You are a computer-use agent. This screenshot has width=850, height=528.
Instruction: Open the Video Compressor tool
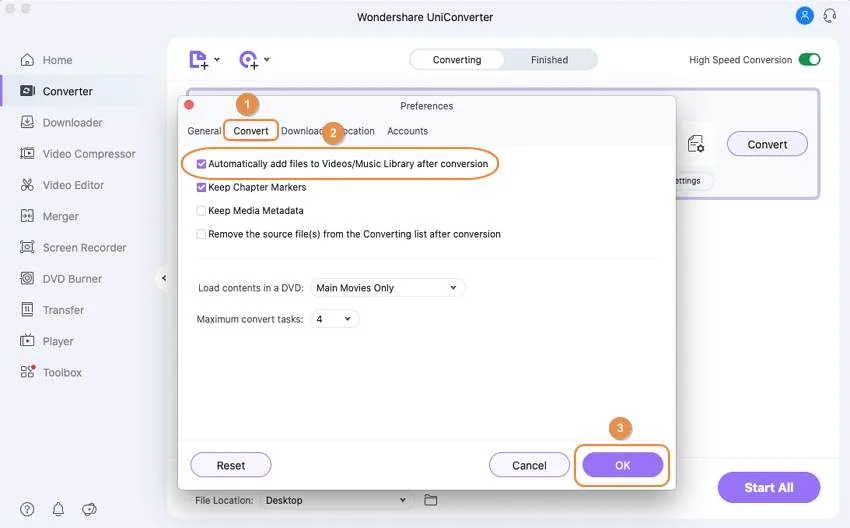[78, 154]
